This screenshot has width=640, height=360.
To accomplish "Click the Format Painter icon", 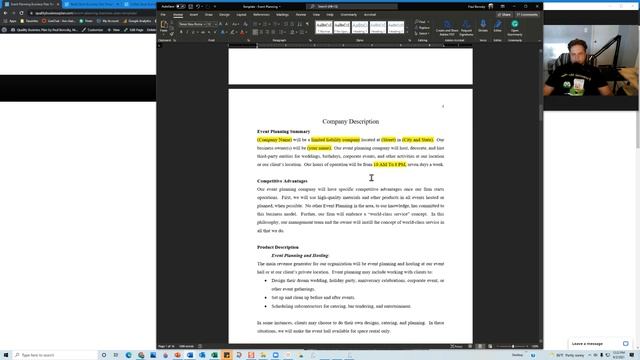I will tap(172, 33).
